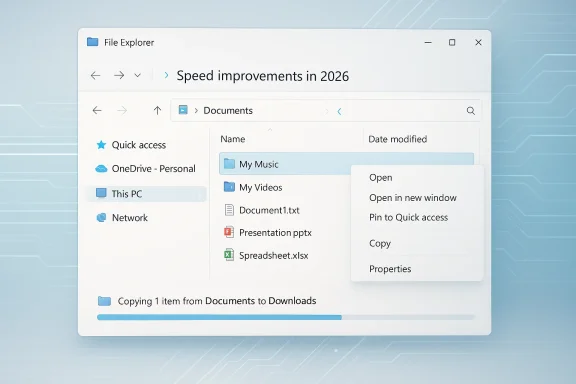Choose Properties from the context menu

[x=390, y=269]
